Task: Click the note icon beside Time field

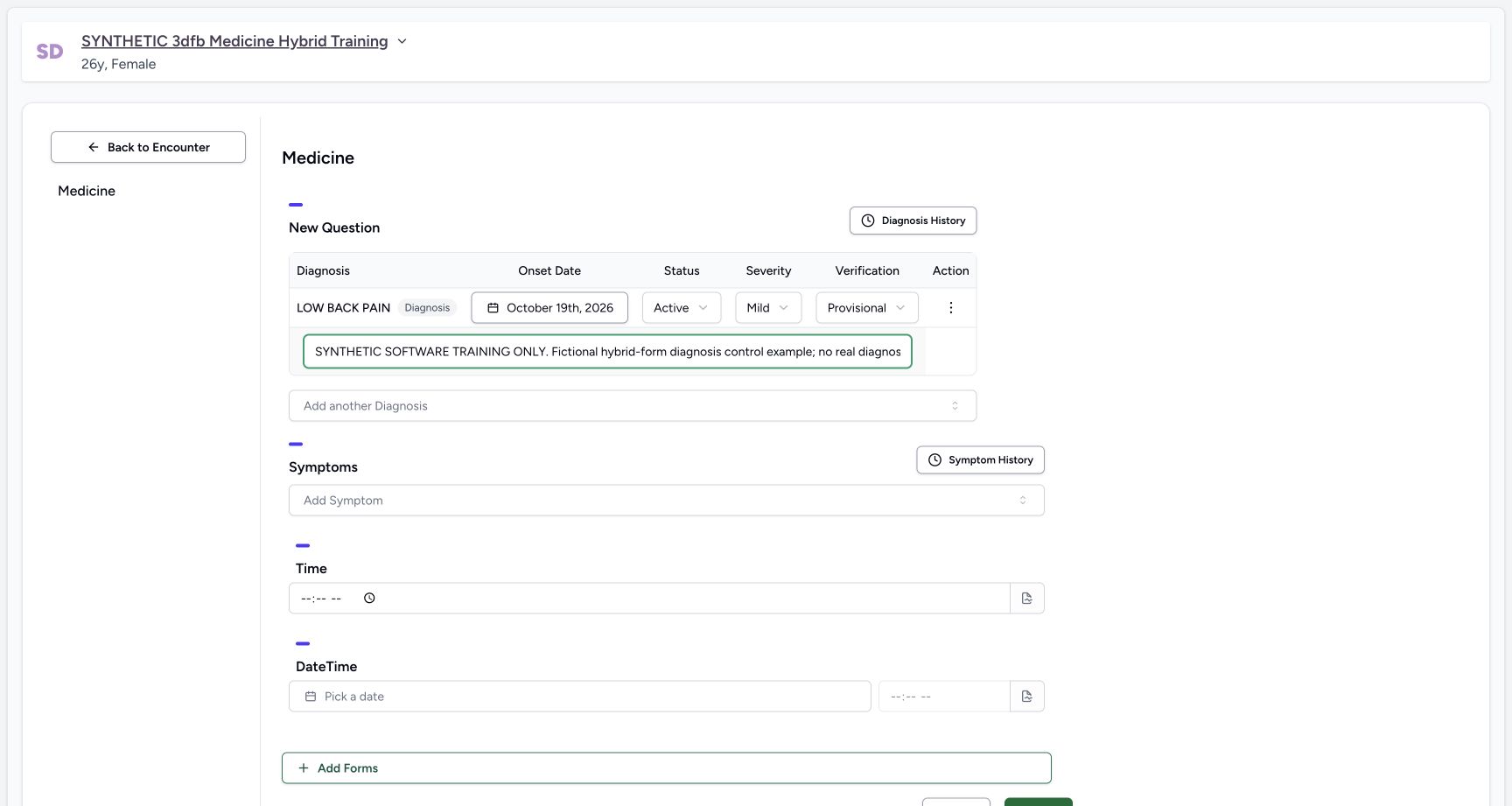Action: pyautogui.click(x=1027, y=599)
